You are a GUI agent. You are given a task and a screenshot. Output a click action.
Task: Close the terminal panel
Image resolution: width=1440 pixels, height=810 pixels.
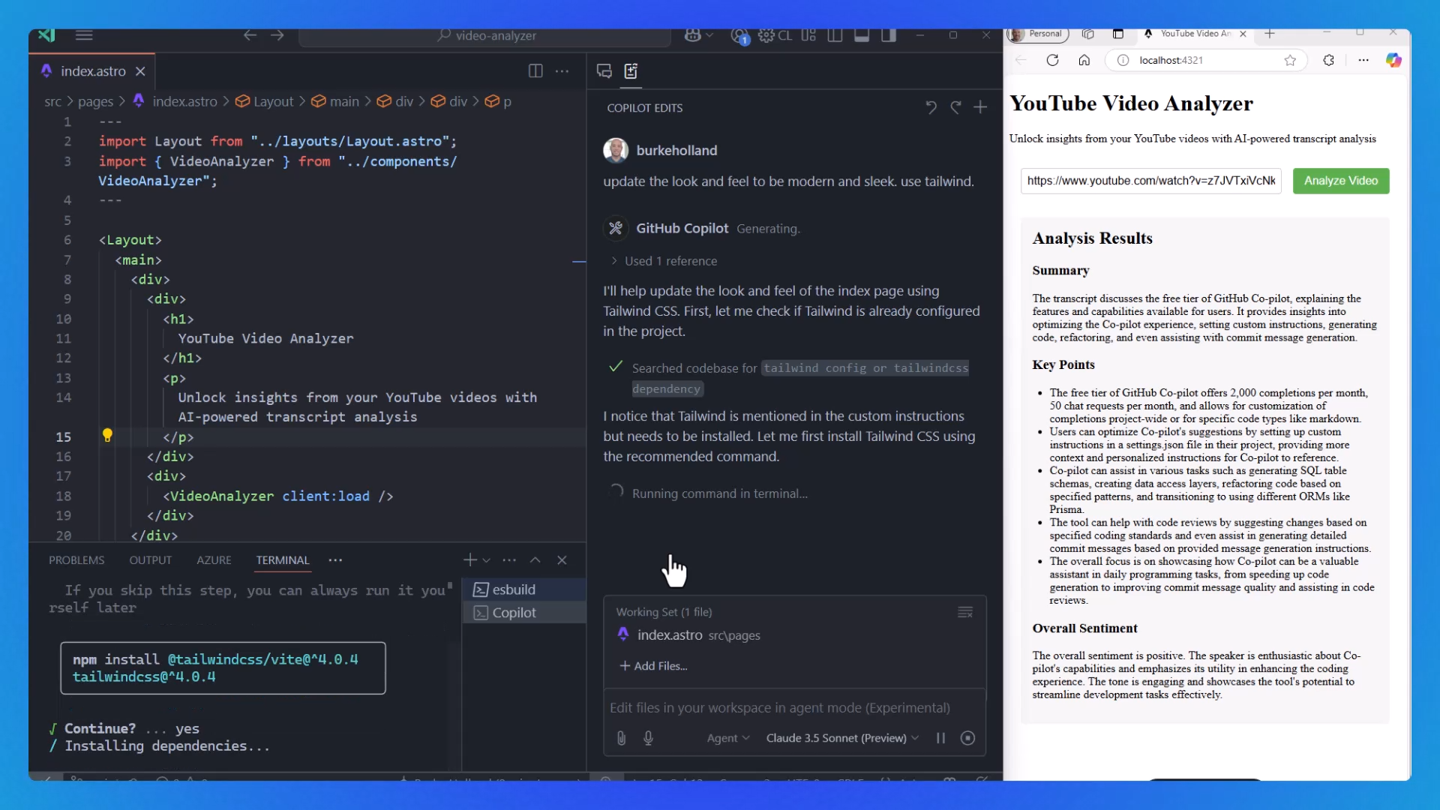click(x=562, y=560)
